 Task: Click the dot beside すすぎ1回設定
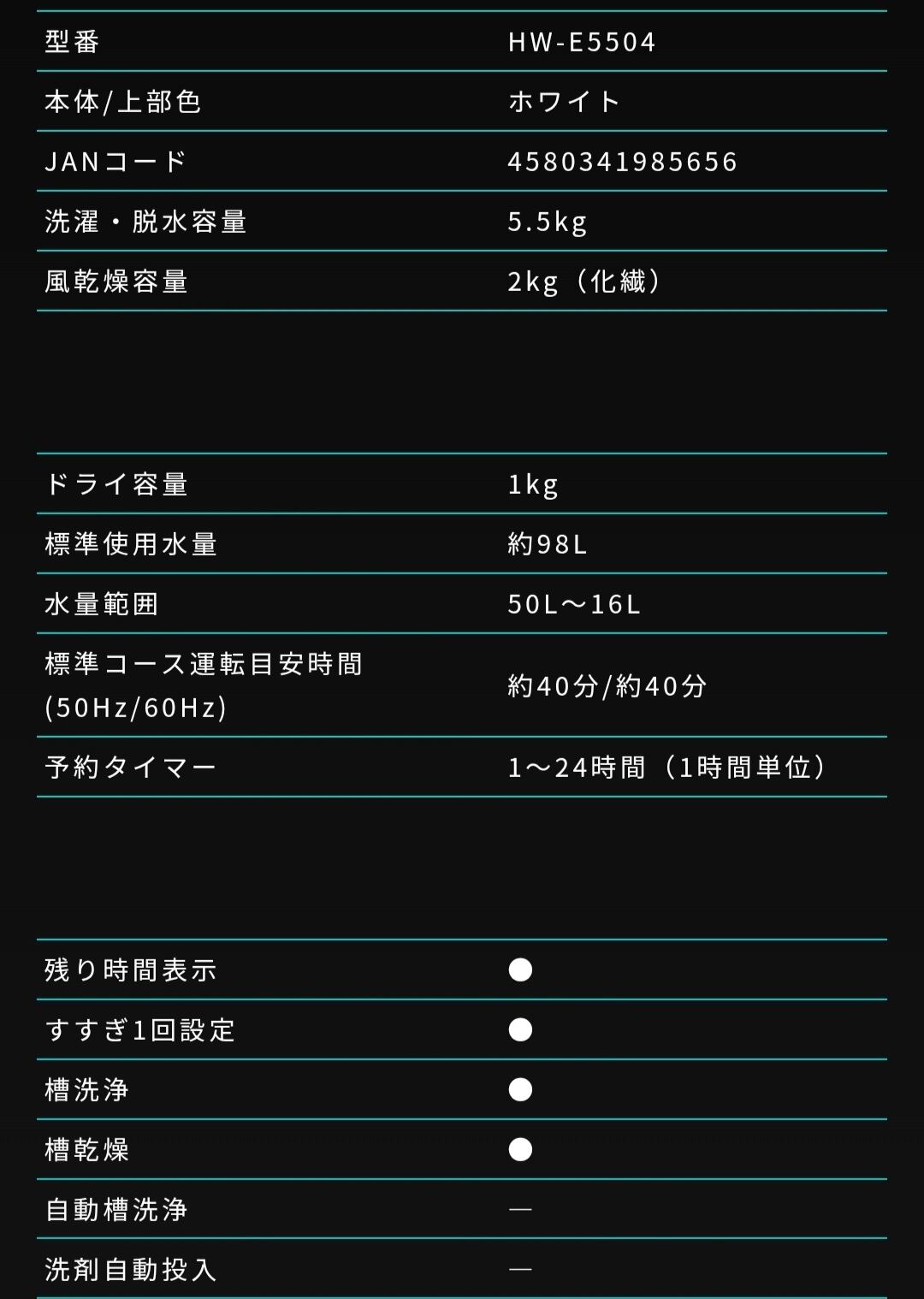coord(520,1029)
